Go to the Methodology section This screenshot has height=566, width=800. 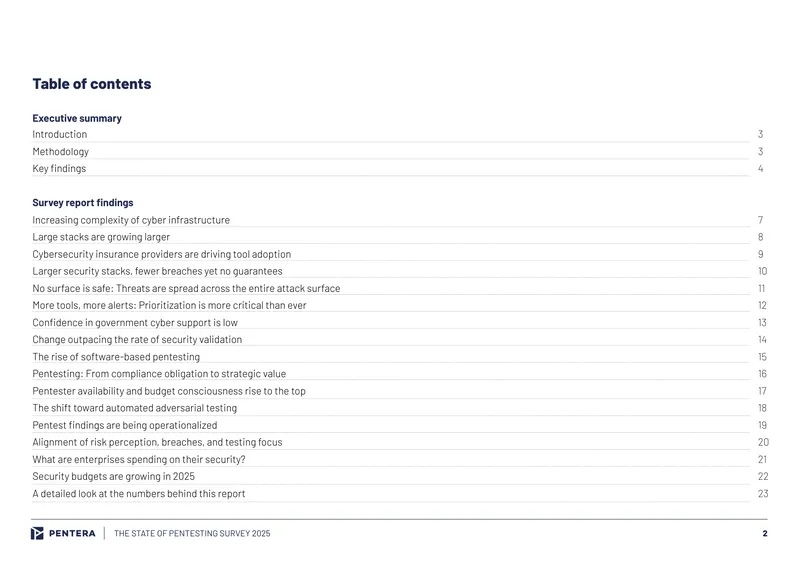pyautogui.click(x=60, y=152)
